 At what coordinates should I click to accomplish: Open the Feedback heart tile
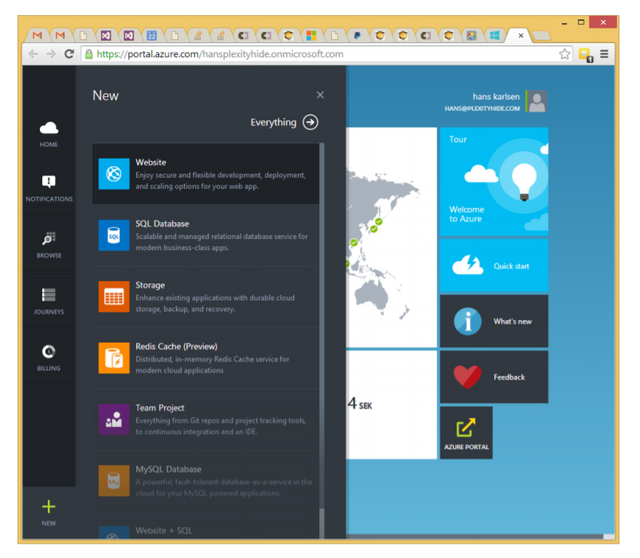coord(494,377)
